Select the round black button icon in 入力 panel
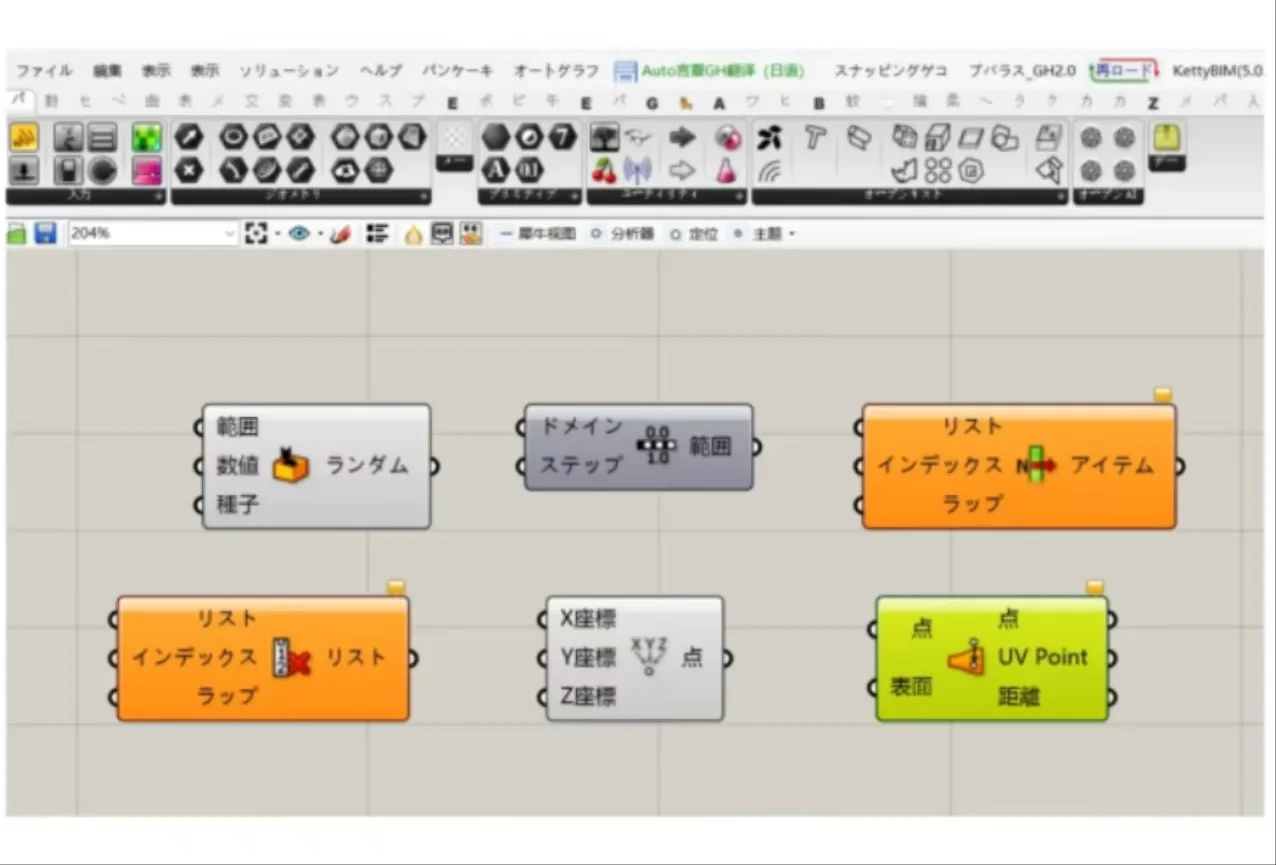Screen dimensions: 1276x865 [x=103, y=171]
